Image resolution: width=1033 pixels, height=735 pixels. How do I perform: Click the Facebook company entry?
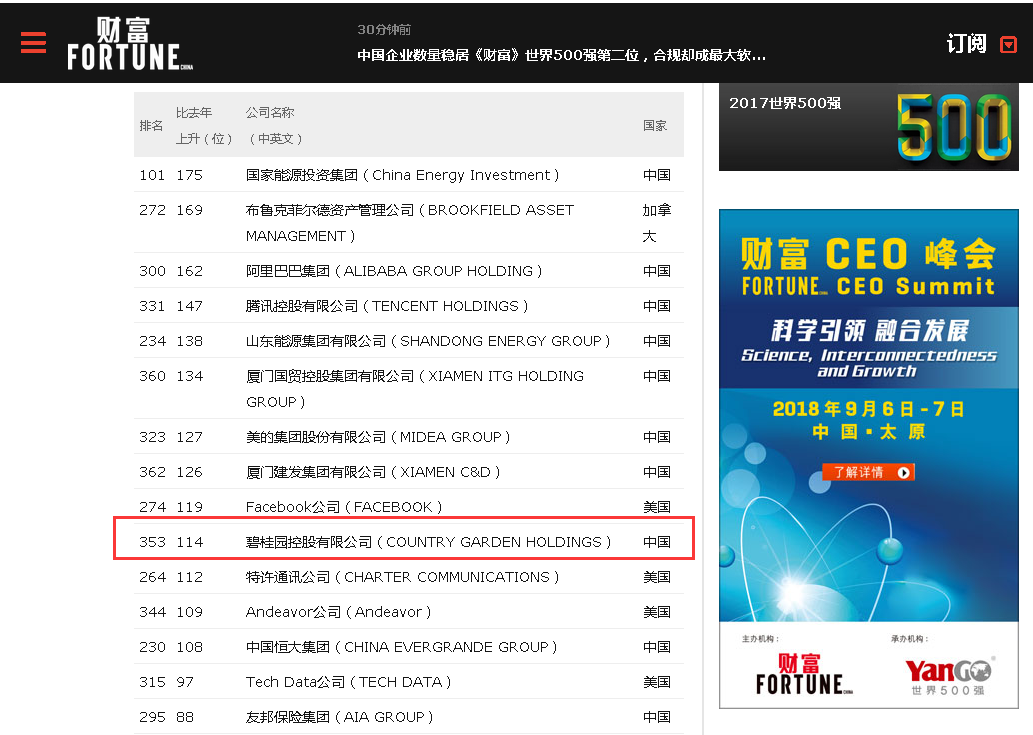pyautogui.click(x=344, y=507)
